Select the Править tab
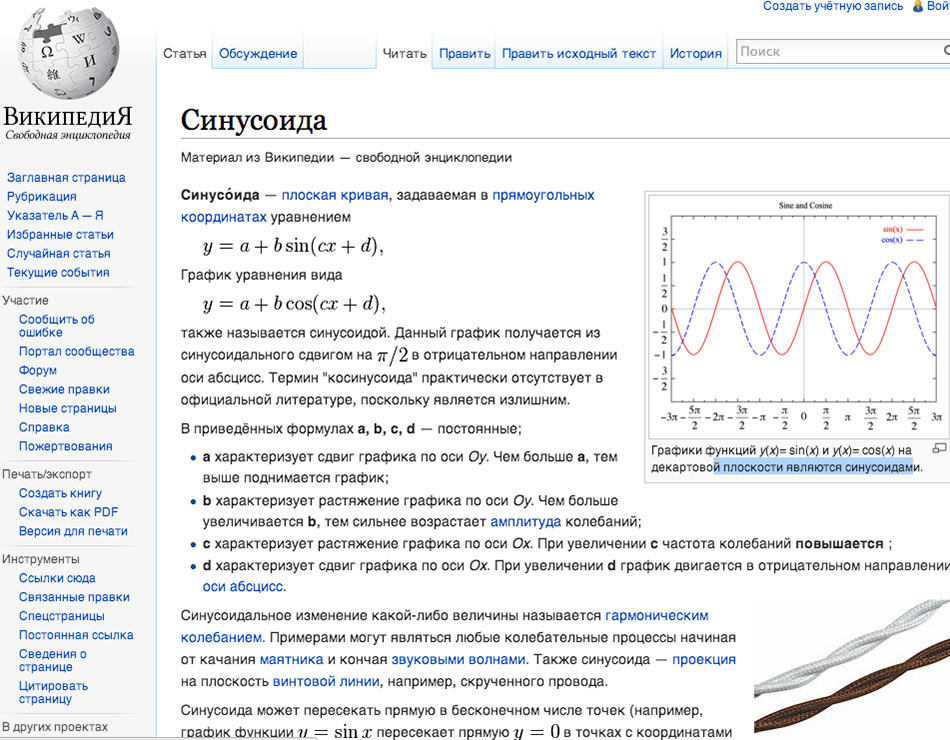This screenshot has width=950, height=740. click(464, 54)
